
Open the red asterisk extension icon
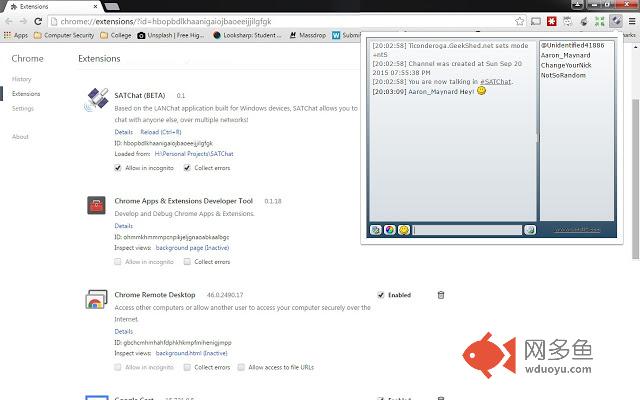(x=551, y=21)
